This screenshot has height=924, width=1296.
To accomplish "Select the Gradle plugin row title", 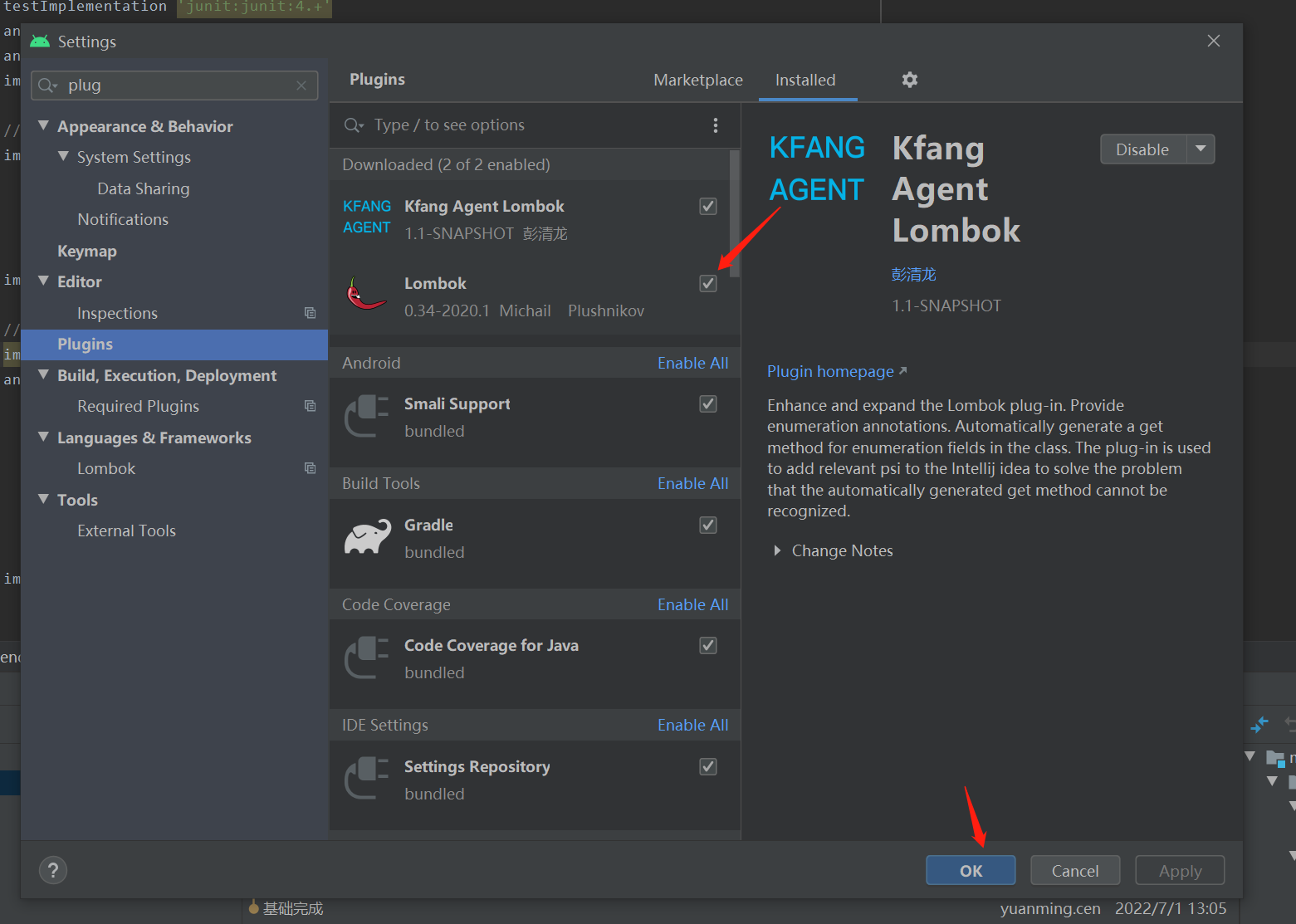I will 428,525.
